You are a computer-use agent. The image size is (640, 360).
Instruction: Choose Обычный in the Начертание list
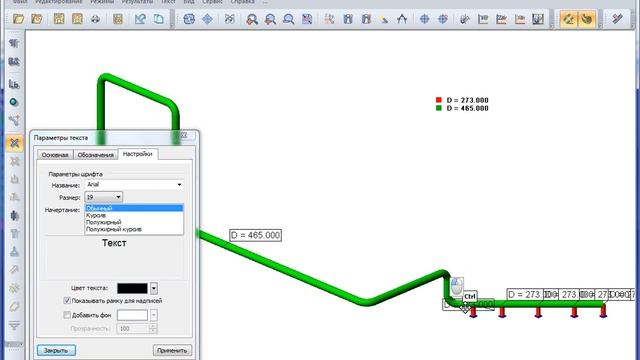click(134, 208)
